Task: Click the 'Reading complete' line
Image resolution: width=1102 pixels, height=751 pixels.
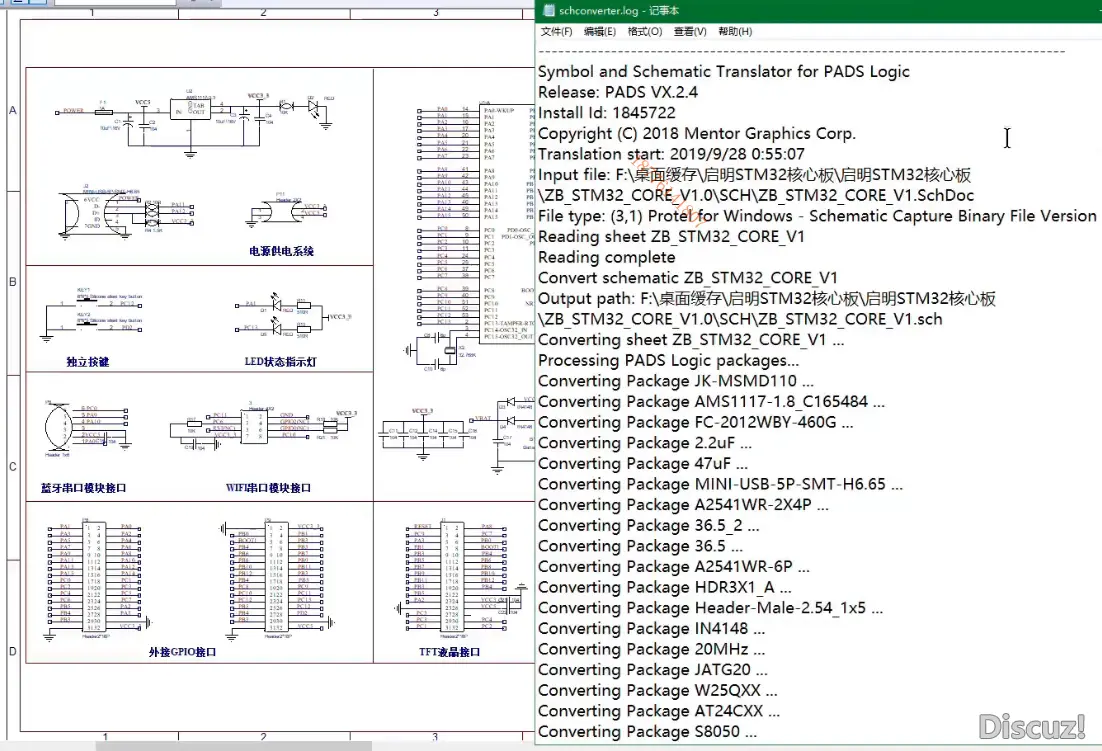Action: pos(607,257)
